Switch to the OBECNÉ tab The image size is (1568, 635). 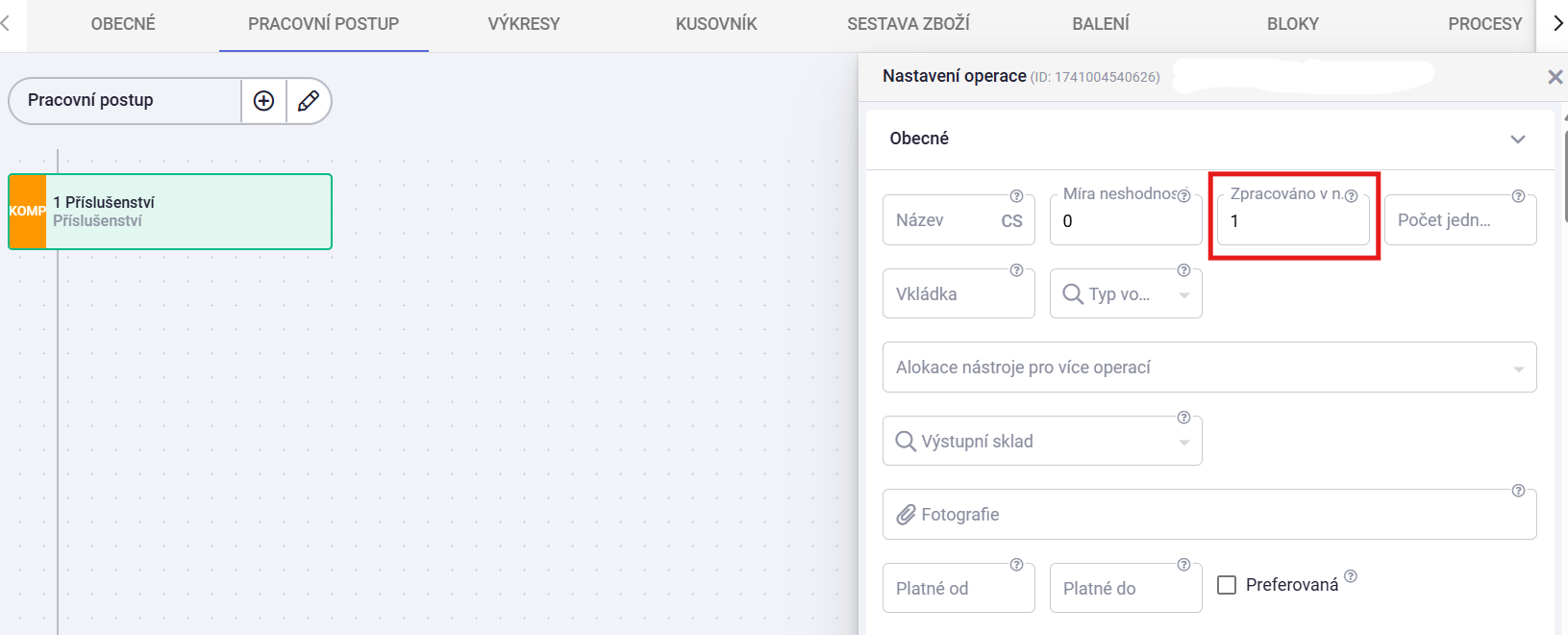(123, 24)
